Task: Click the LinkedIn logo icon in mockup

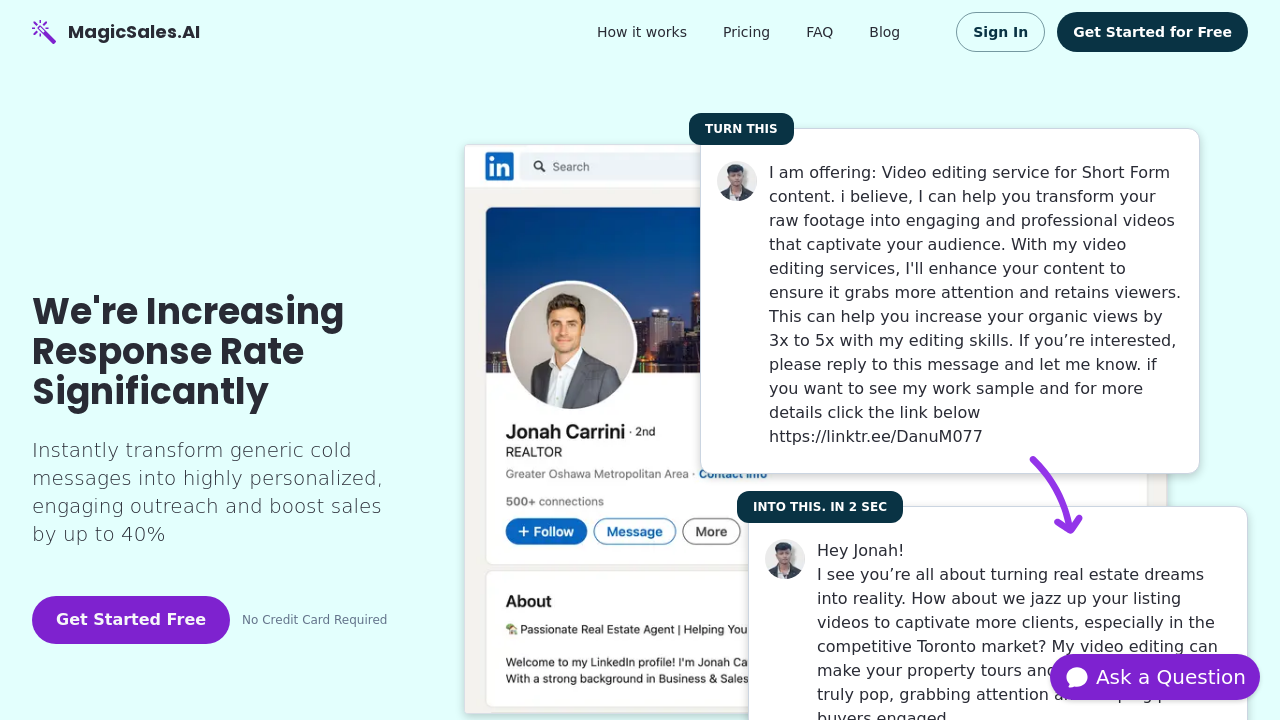Action: (x=499, y=166)
